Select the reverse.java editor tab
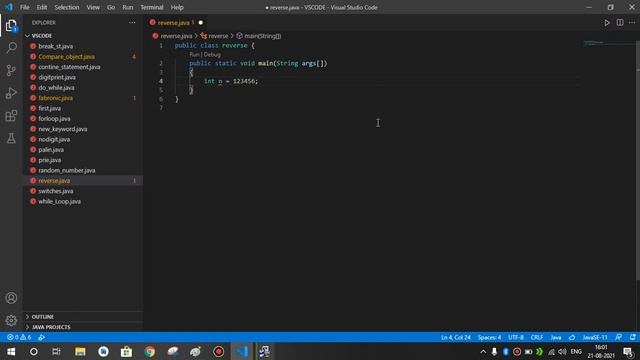 point(177,23)
